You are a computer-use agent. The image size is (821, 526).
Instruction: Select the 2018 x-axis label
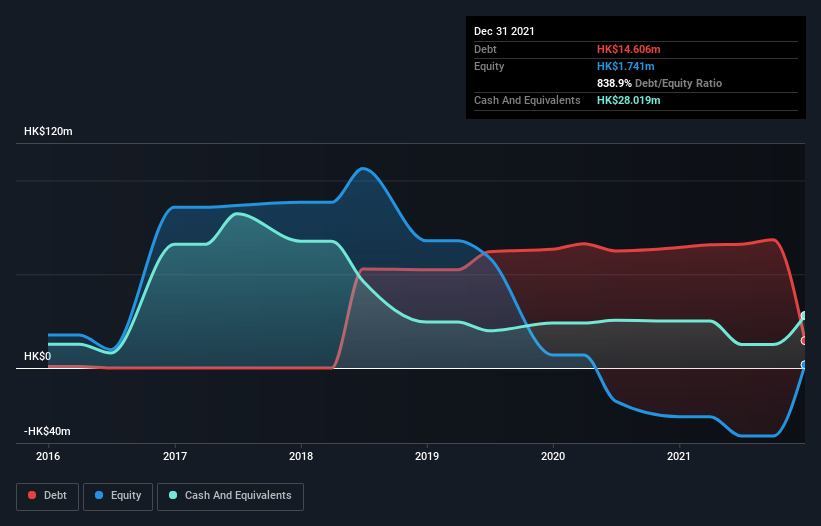coord(301,456)
